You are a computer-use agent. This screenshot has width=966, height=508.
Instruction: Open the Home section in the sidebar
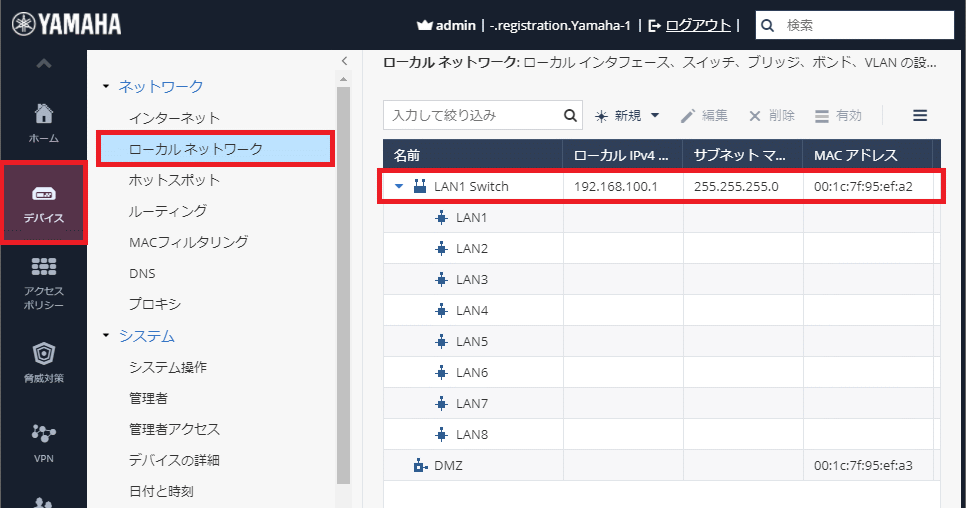coord(43,122)
